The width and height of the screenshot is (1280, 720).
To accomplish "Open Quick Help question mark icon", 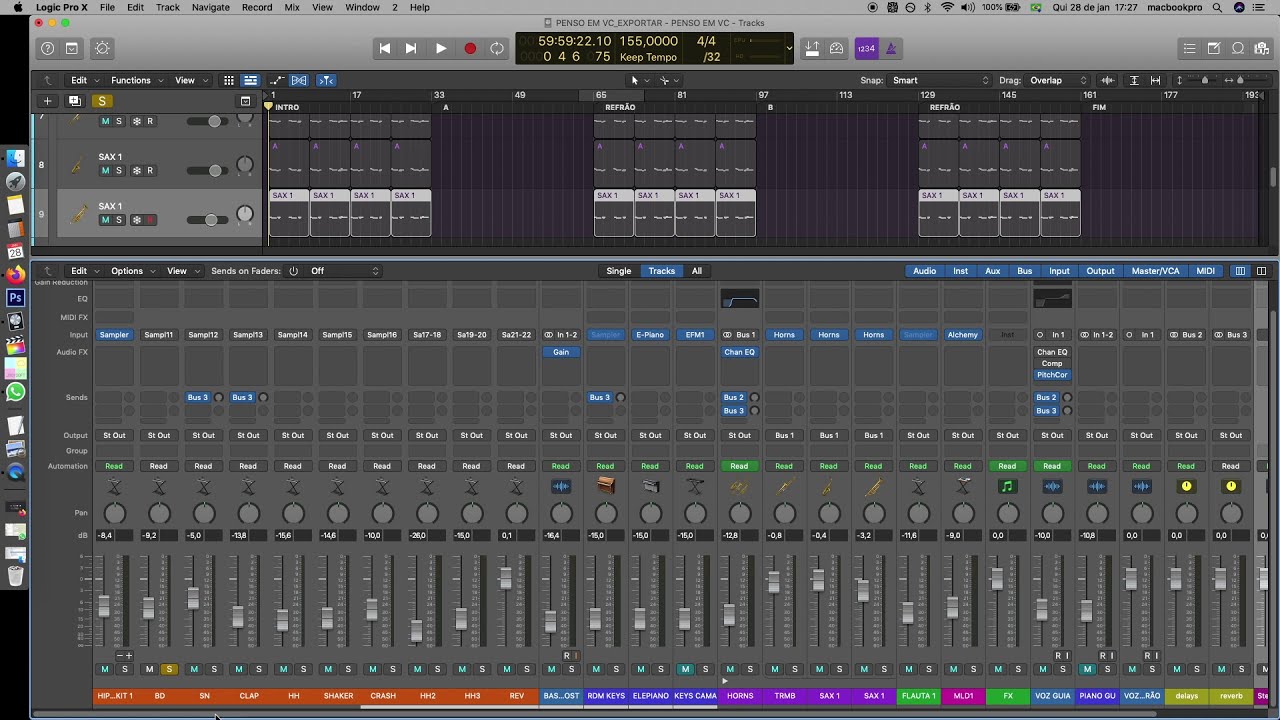I will 47,48.
